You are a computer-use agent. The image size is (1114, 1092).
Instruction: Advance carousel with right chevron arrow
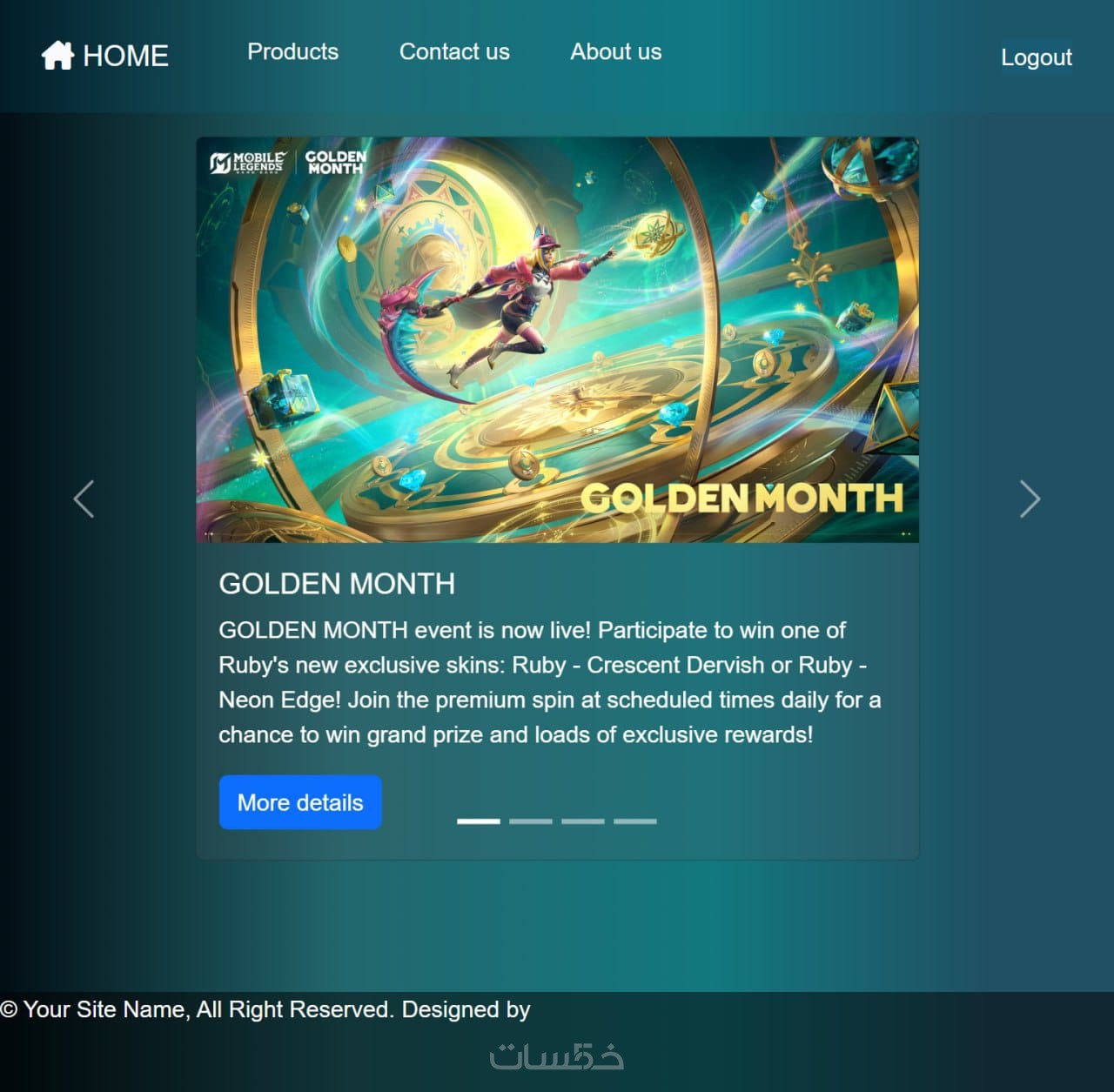click(1030, 499)
